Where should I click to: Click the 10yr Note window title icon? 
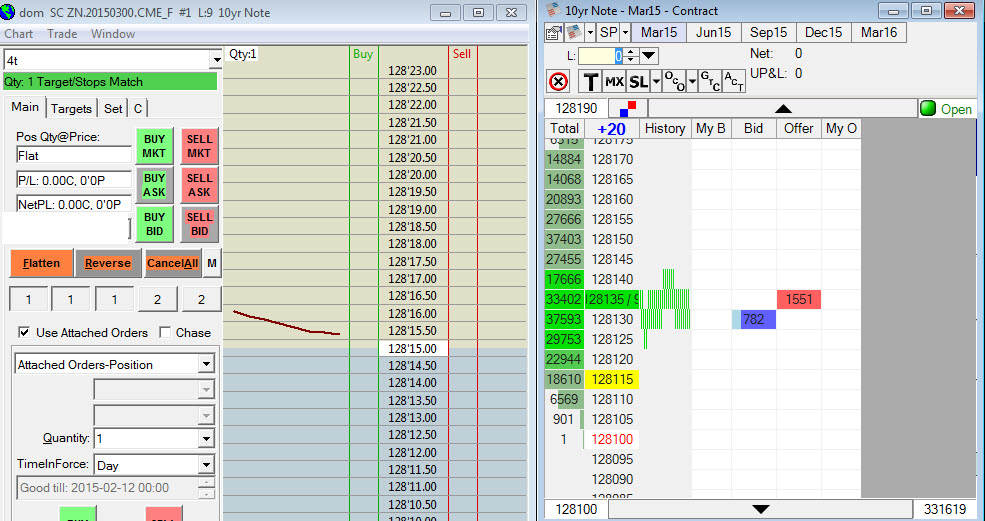(553, 10)
